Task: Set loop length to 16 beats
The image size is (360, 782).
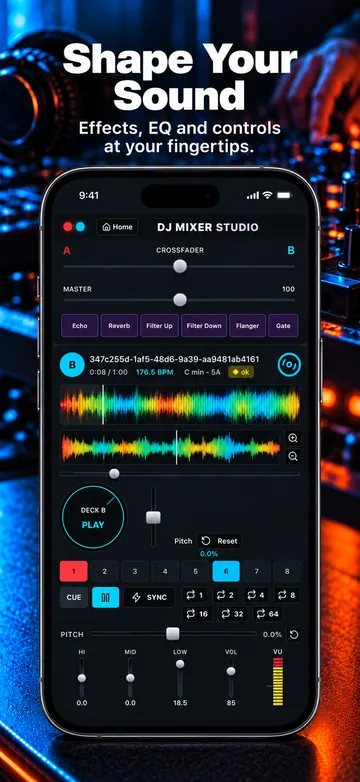Action: 197,614
